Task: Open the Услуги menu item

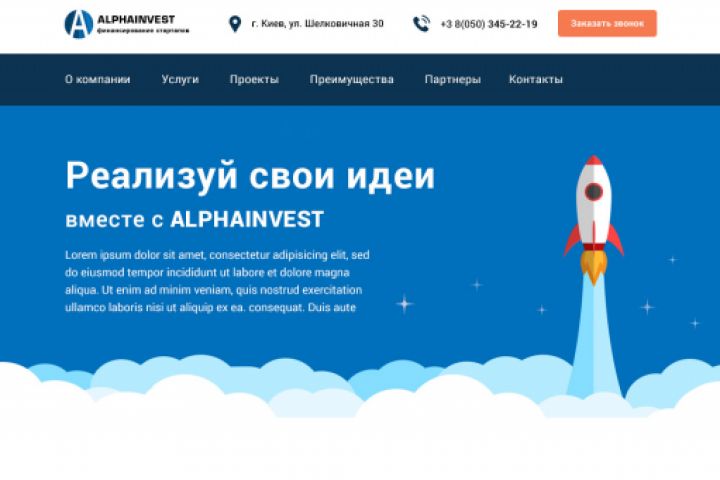Action: coord(180,79)
